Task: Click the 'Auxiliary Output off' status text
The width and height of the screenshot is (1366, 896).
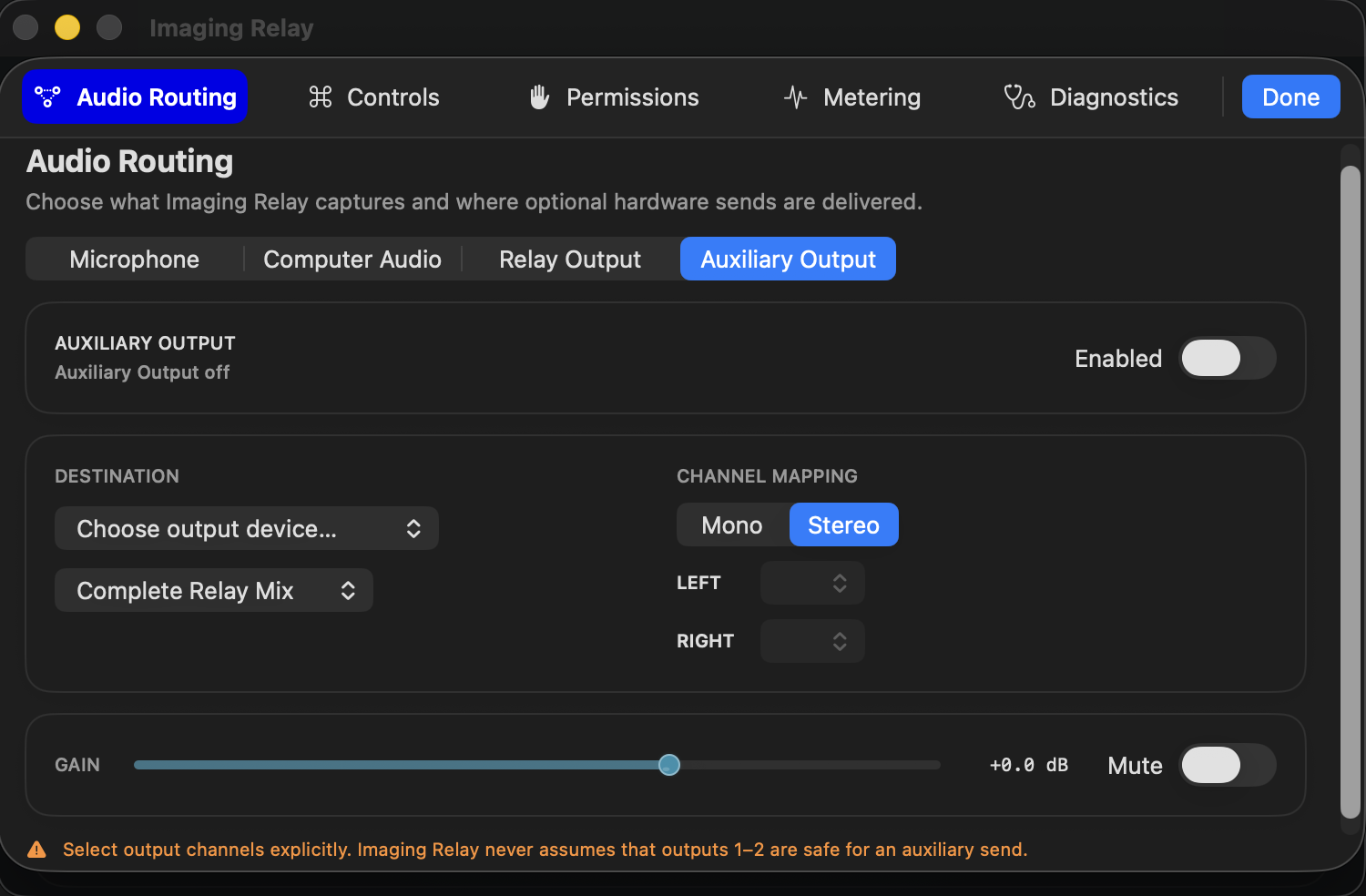Action: click(142, 372)
